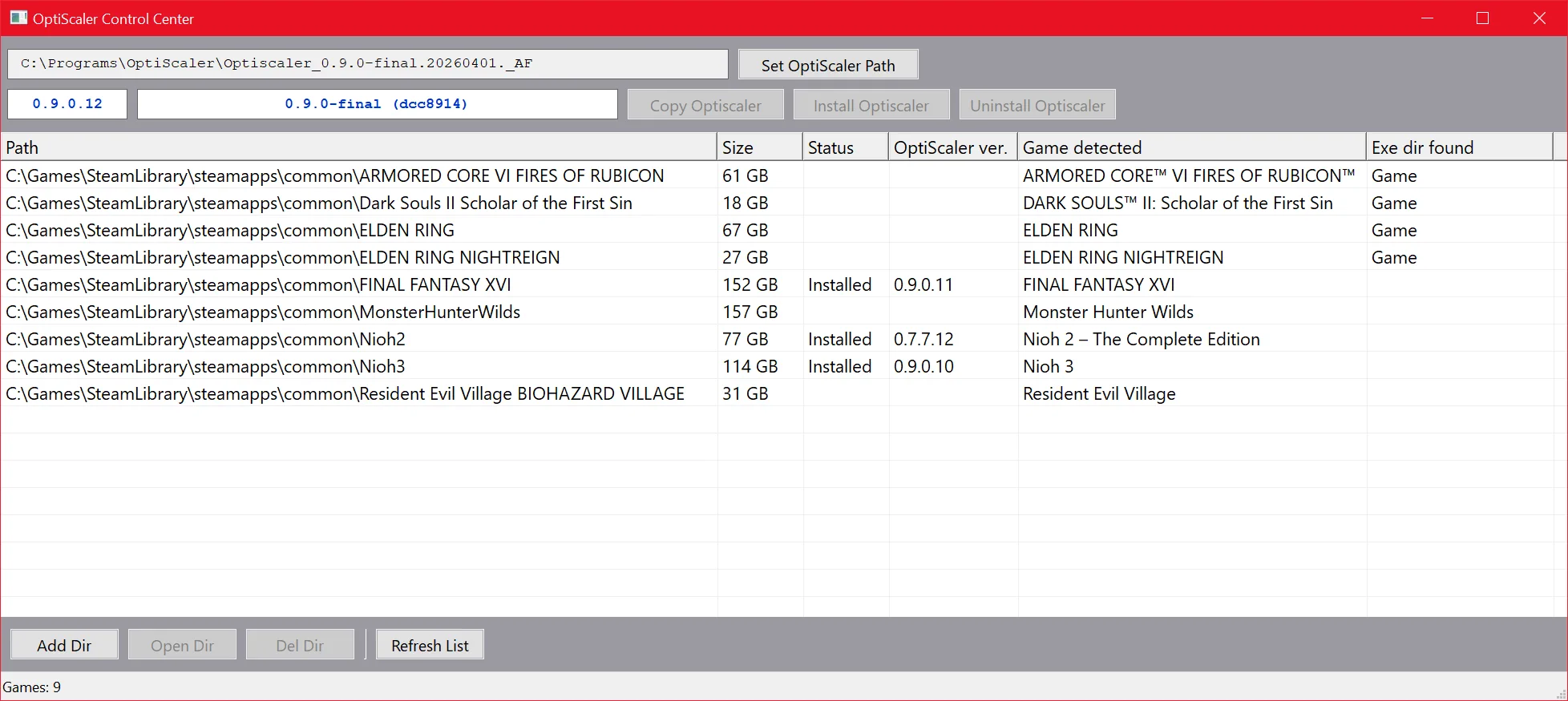1568x701 pixels.
Task: Select the common\Nioh2 path row
Action: click(x=205, y=339)
